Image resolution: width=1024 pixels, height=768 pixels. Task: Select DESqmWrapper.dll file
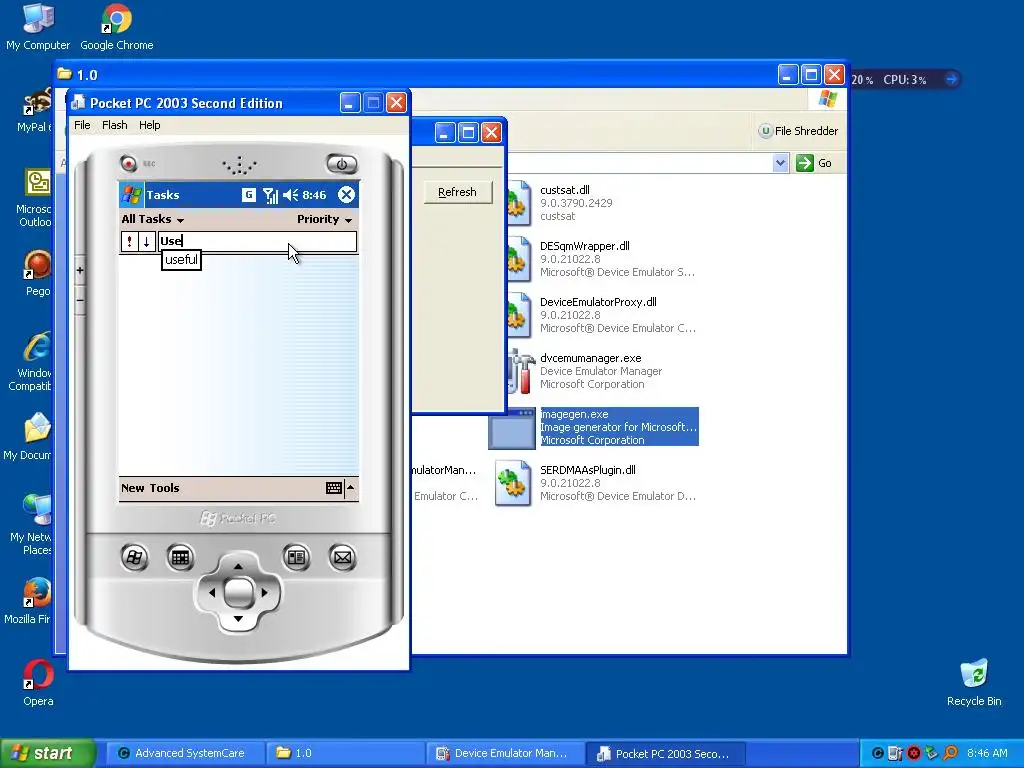(x=584, y=246)
